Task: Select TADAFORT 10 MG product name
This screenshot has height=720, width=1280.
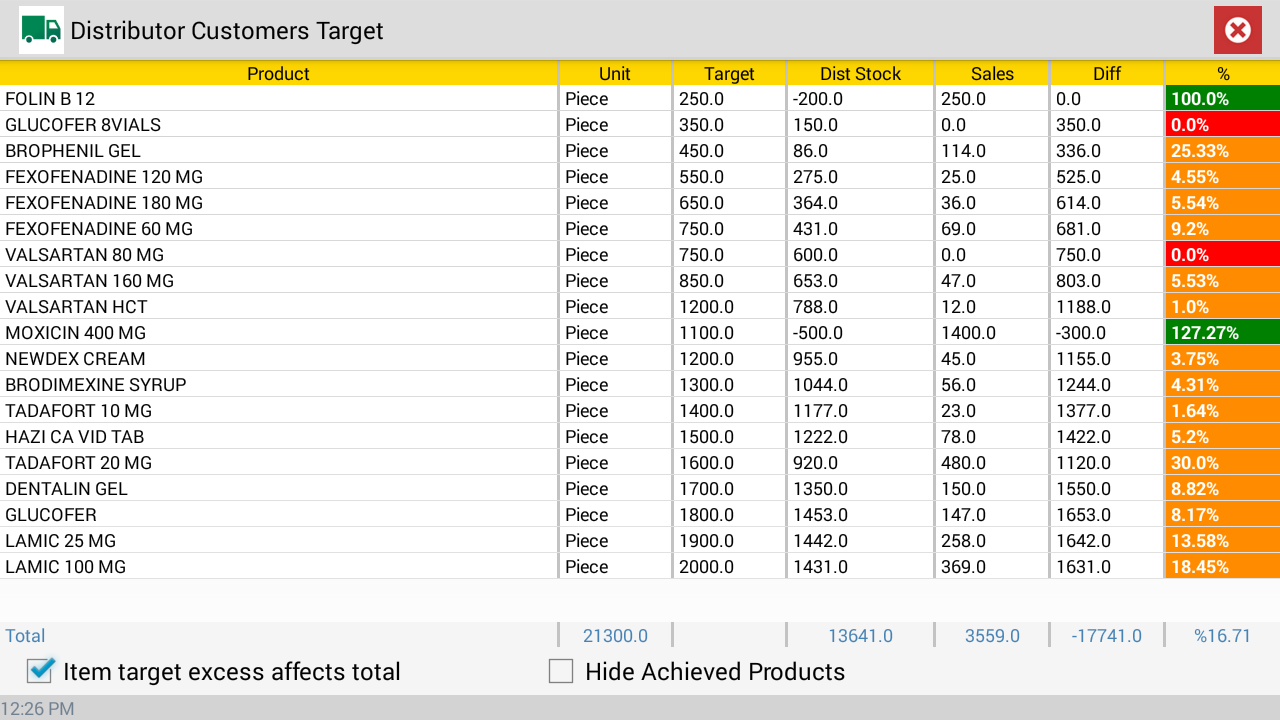Action: (x=78, y=410)
